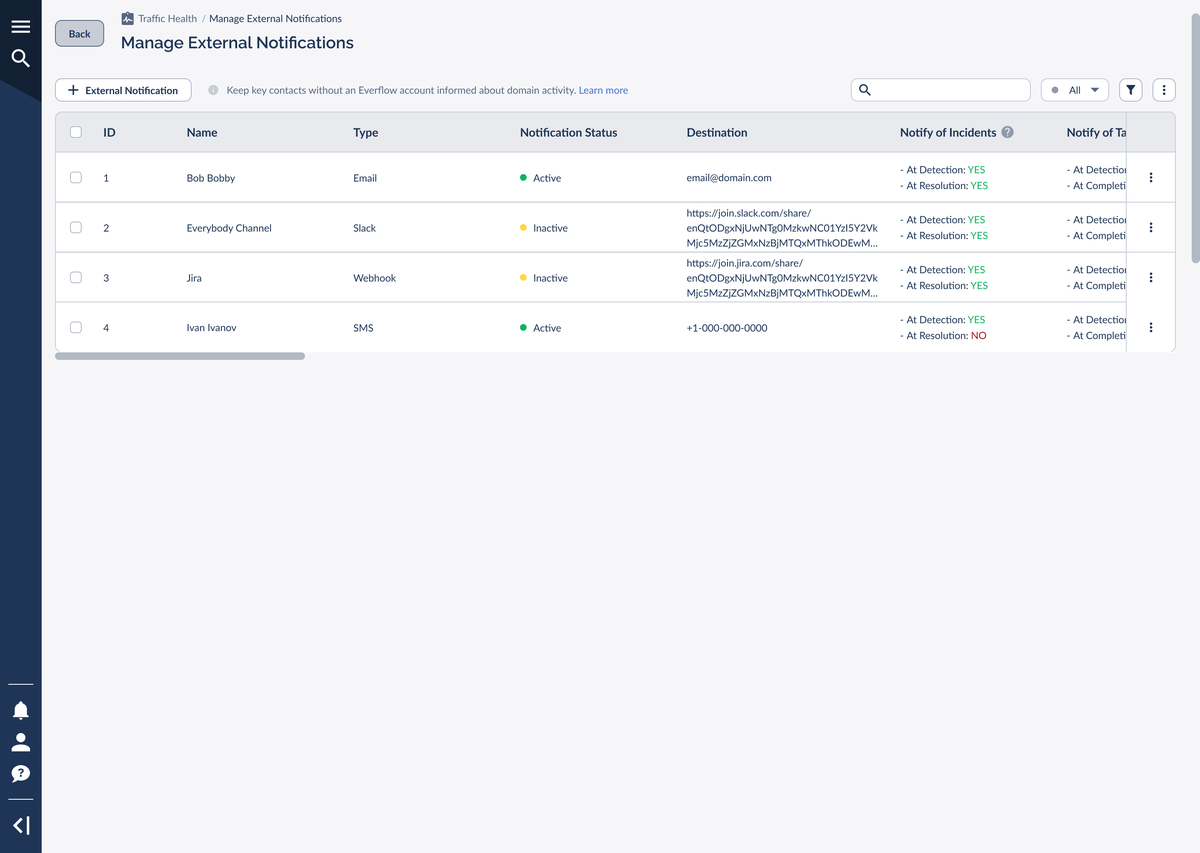Viewport: 1200px width, 853px height.
Task: Open the user profile icon
Action: click(20, 742)
